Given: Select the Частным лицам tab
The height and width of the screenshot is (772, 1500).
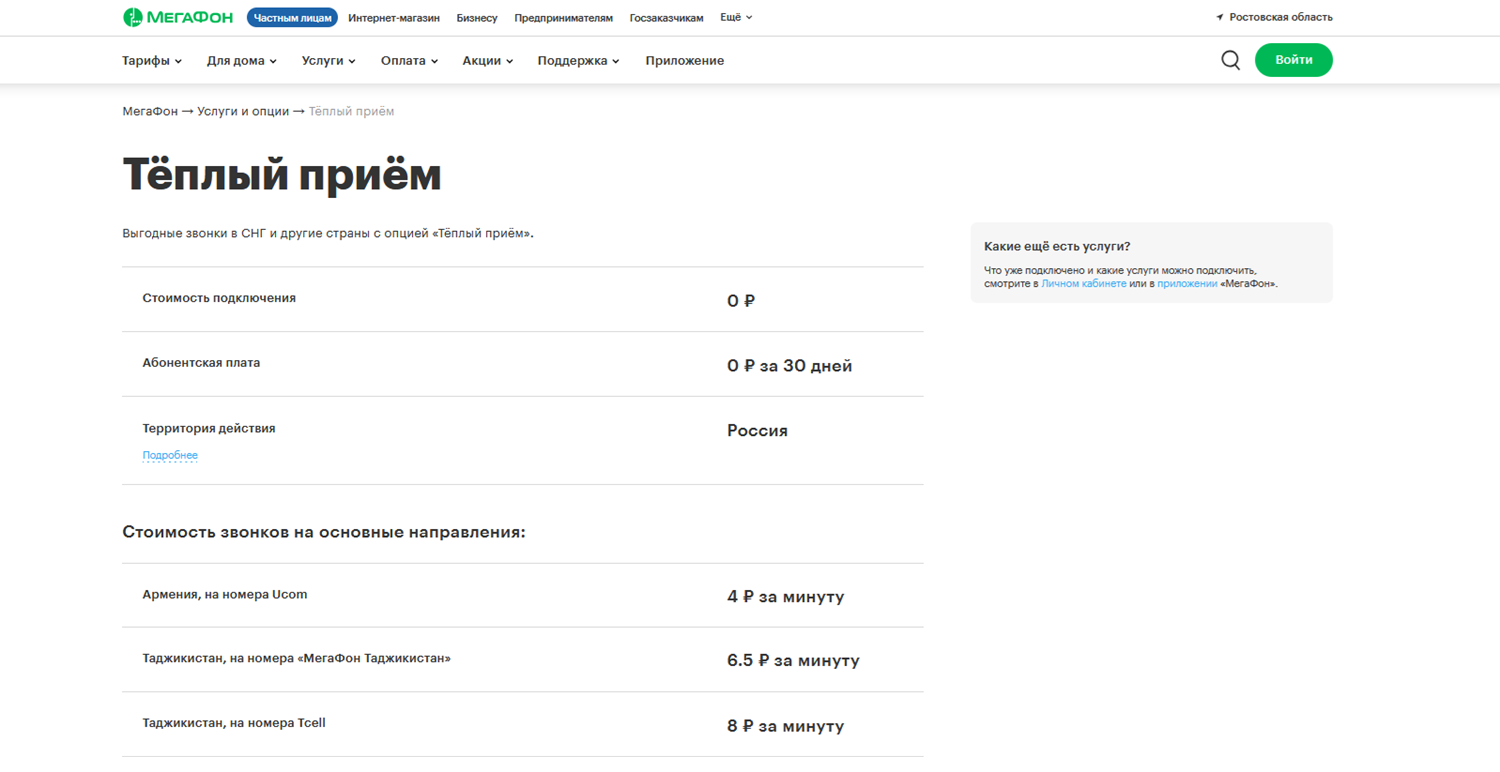Looking at the screenshot, I should click(x=292, y=18).
